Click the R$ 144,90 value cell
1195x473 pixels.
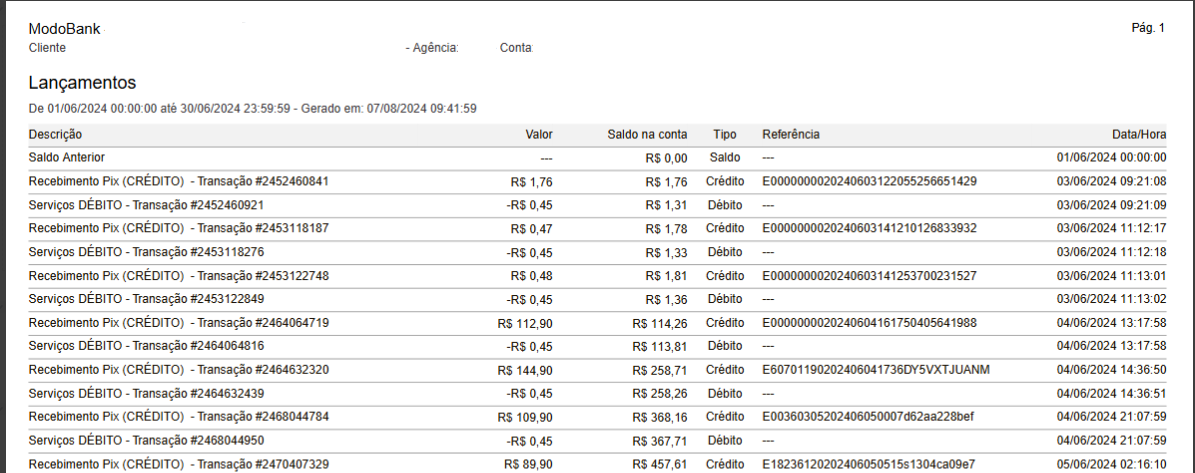pos(525,370)
